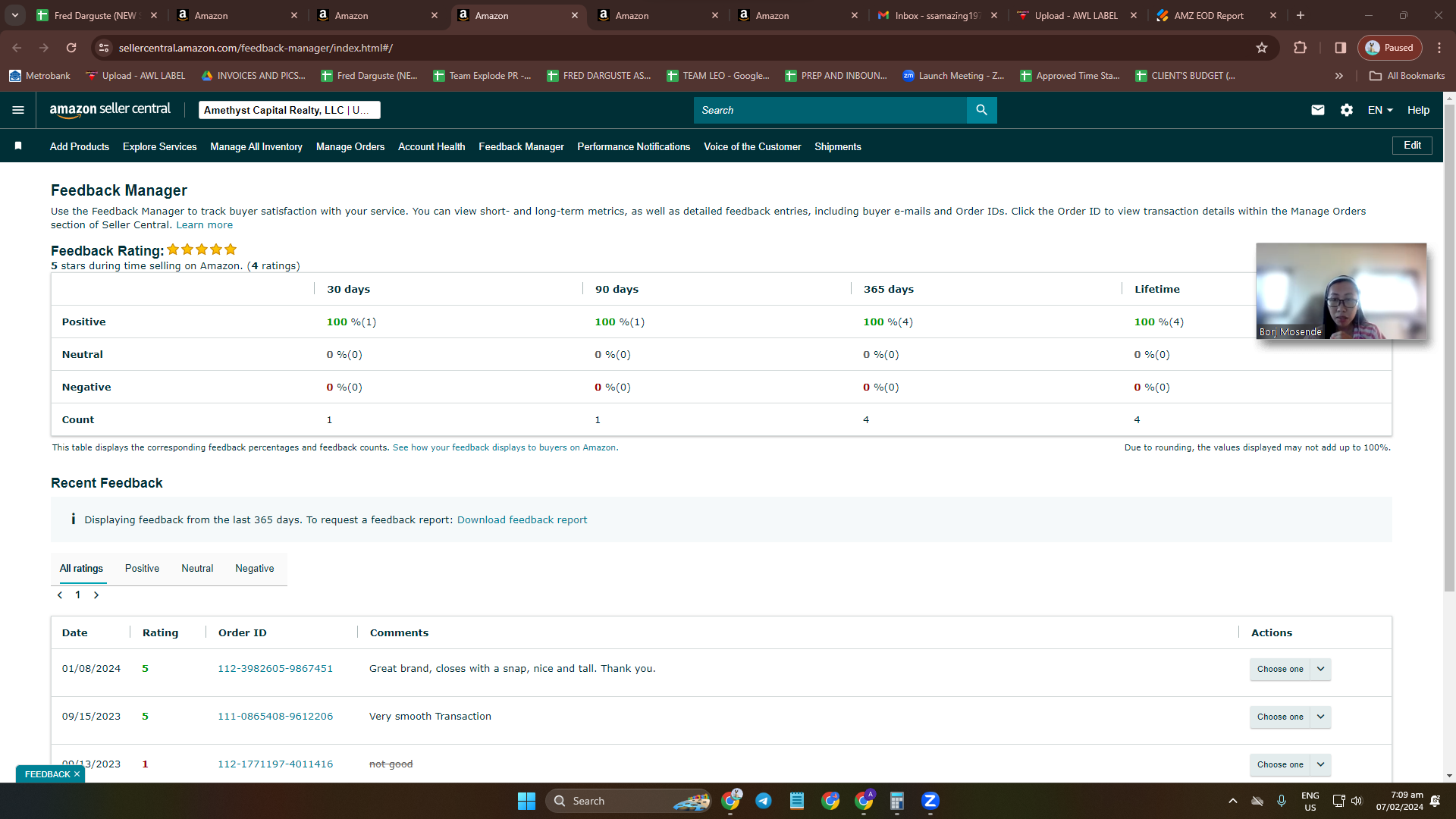Open Manage Orders menu
Viewport: 1456px width, 819px height.
click(x=350, y=146)
